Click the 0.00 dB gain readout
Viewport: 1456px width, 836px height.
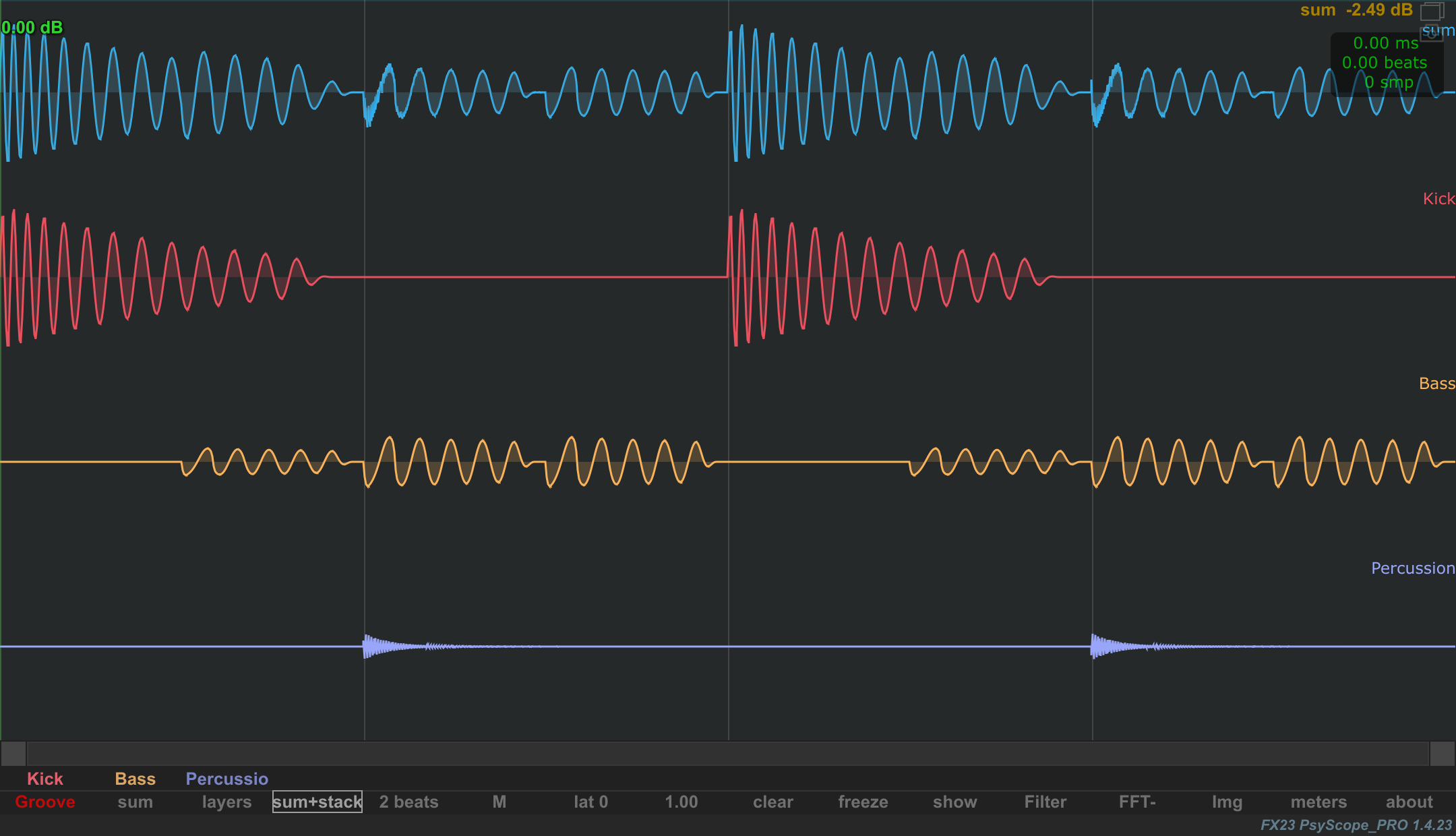32,28
